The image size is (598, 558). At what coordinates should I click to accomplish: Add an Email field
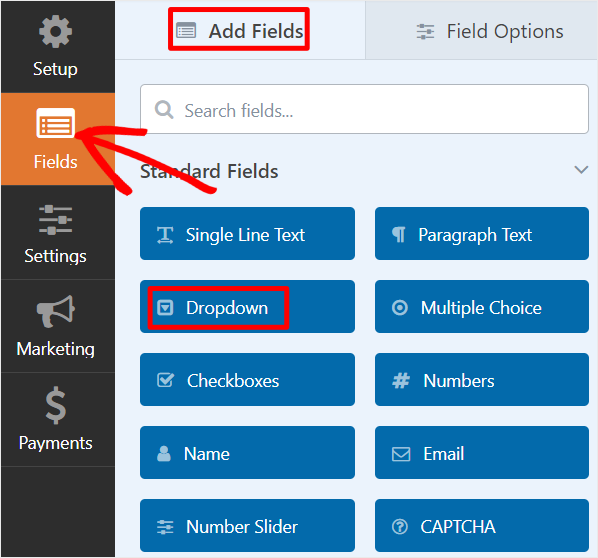pos(482,452)
